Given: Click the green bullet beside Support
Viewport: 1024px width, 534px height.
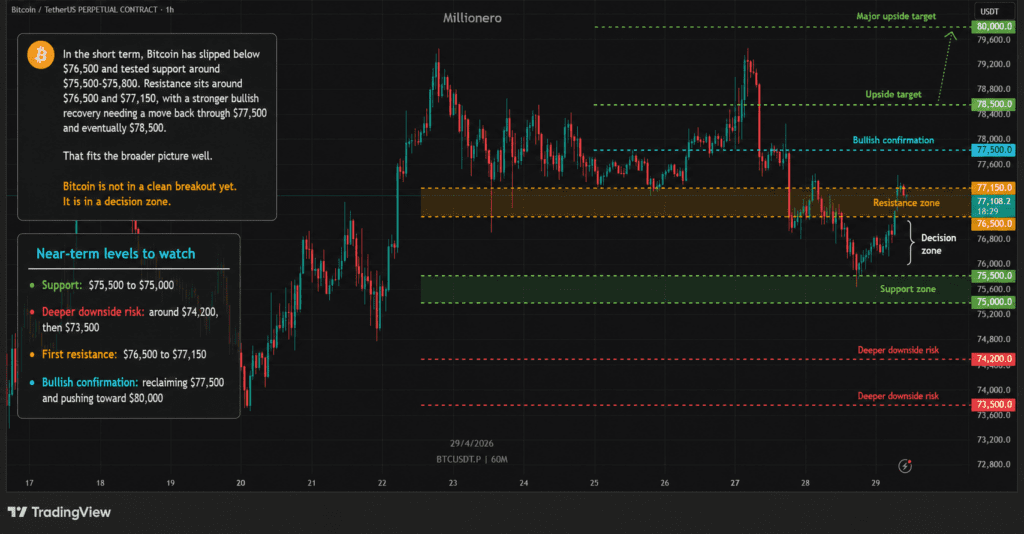Looking at the screenshot, I should [32, 286].
